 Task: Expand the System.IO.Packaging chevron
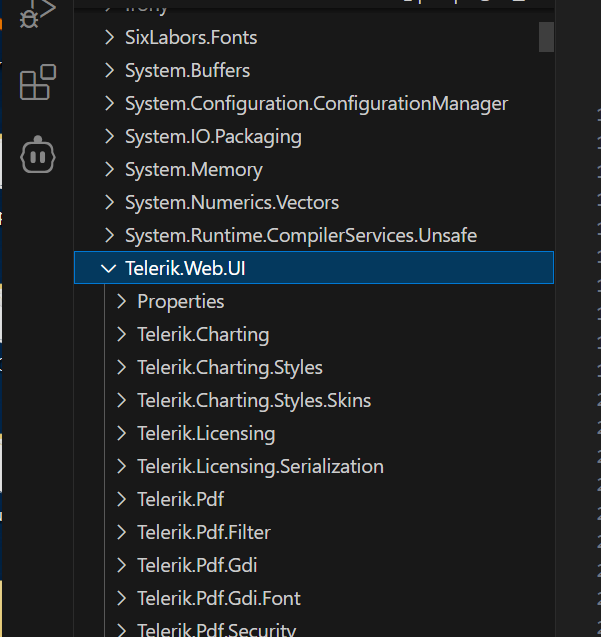point(109,136)
